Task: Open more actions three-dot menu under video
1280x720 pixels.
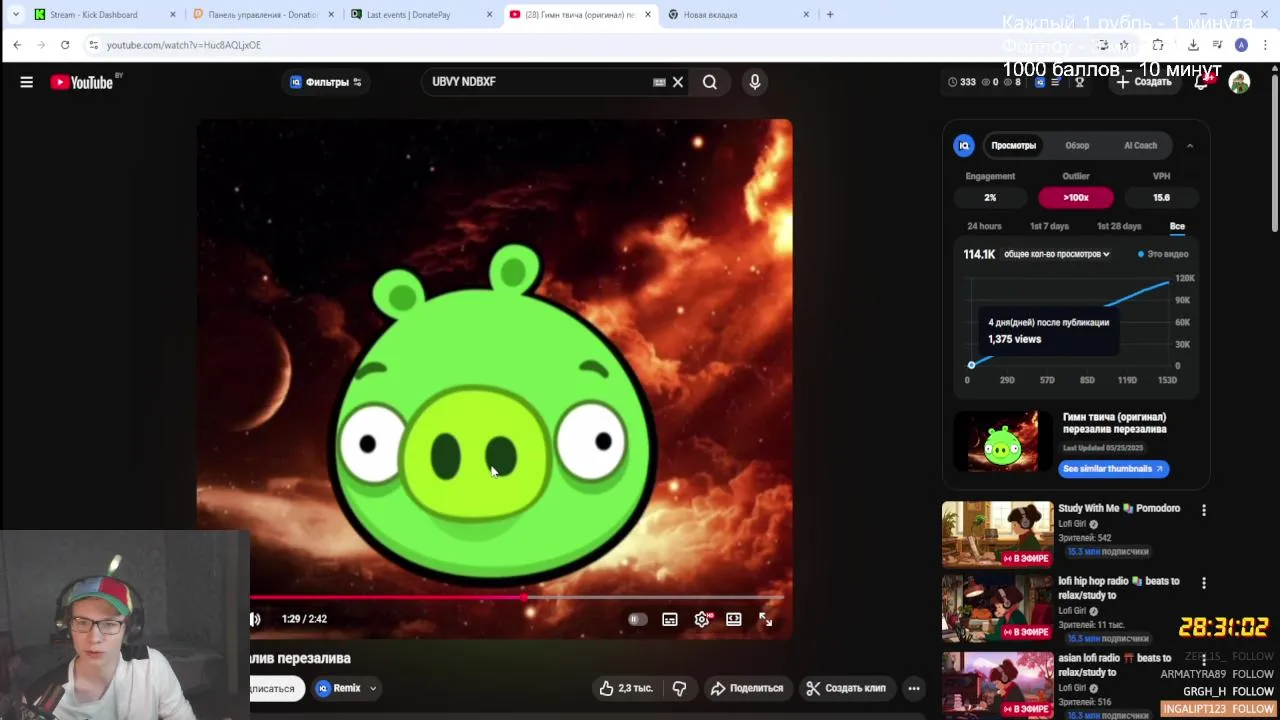Action: tap(914, 688)
